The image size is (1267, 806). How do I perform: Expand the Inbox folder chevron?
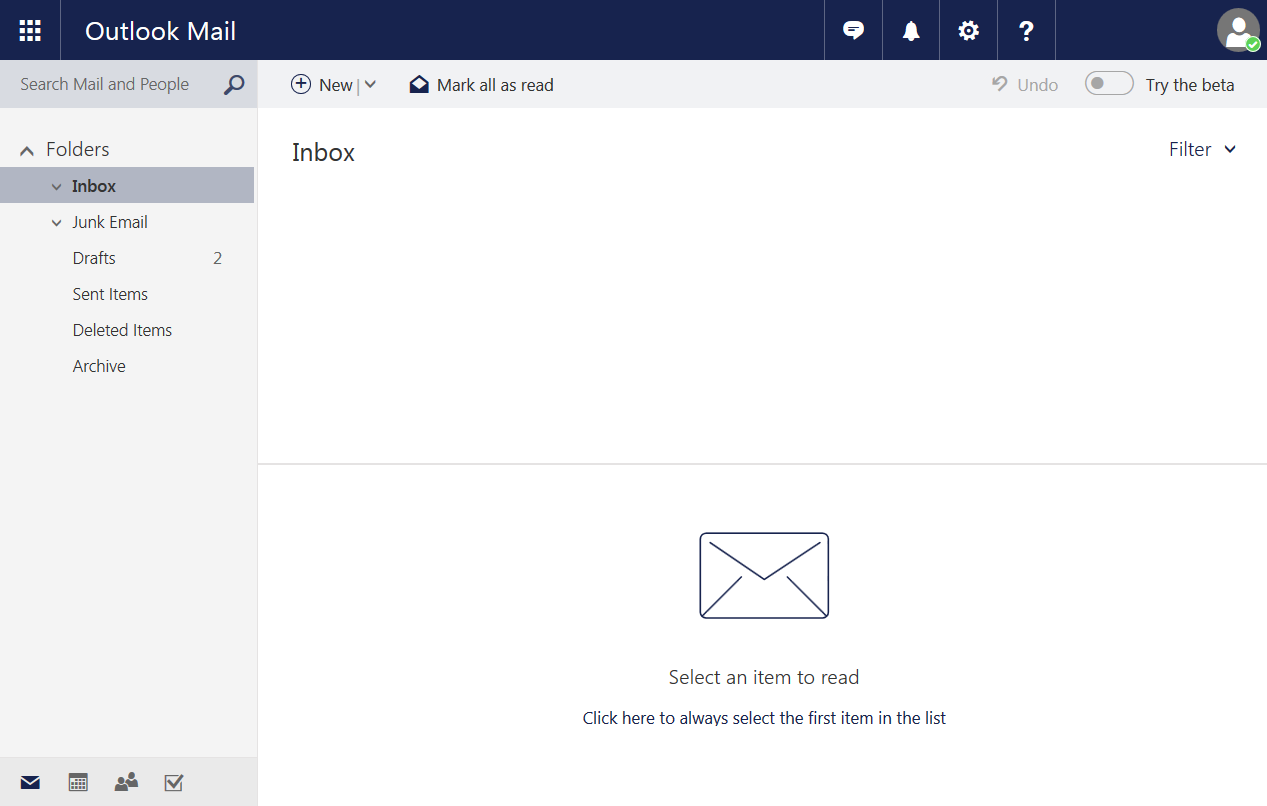[57, 187]
